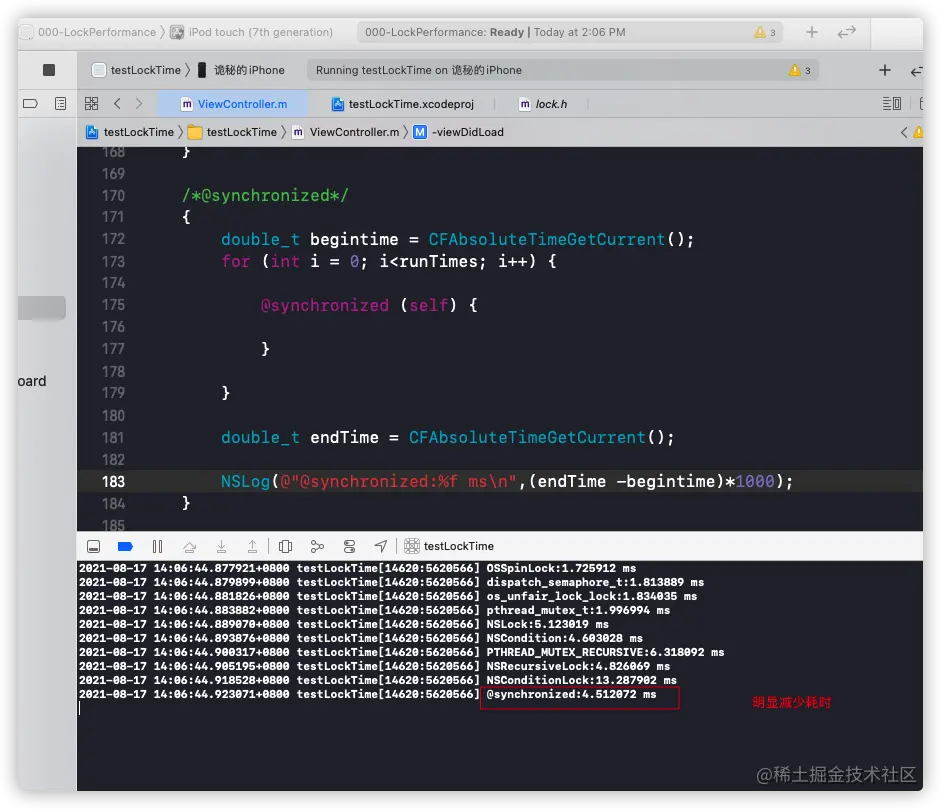Switch to the ViewController.m tab
941x809 pixels.
tap(234, 104)
